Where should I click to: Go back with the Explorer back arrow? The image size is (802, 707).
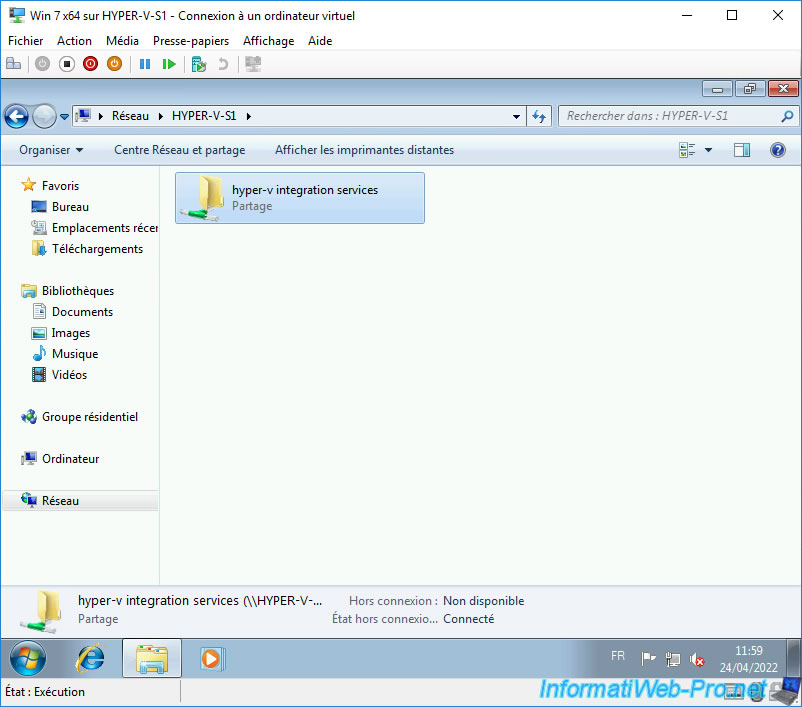pyautogui.click(x=16, y=117)
